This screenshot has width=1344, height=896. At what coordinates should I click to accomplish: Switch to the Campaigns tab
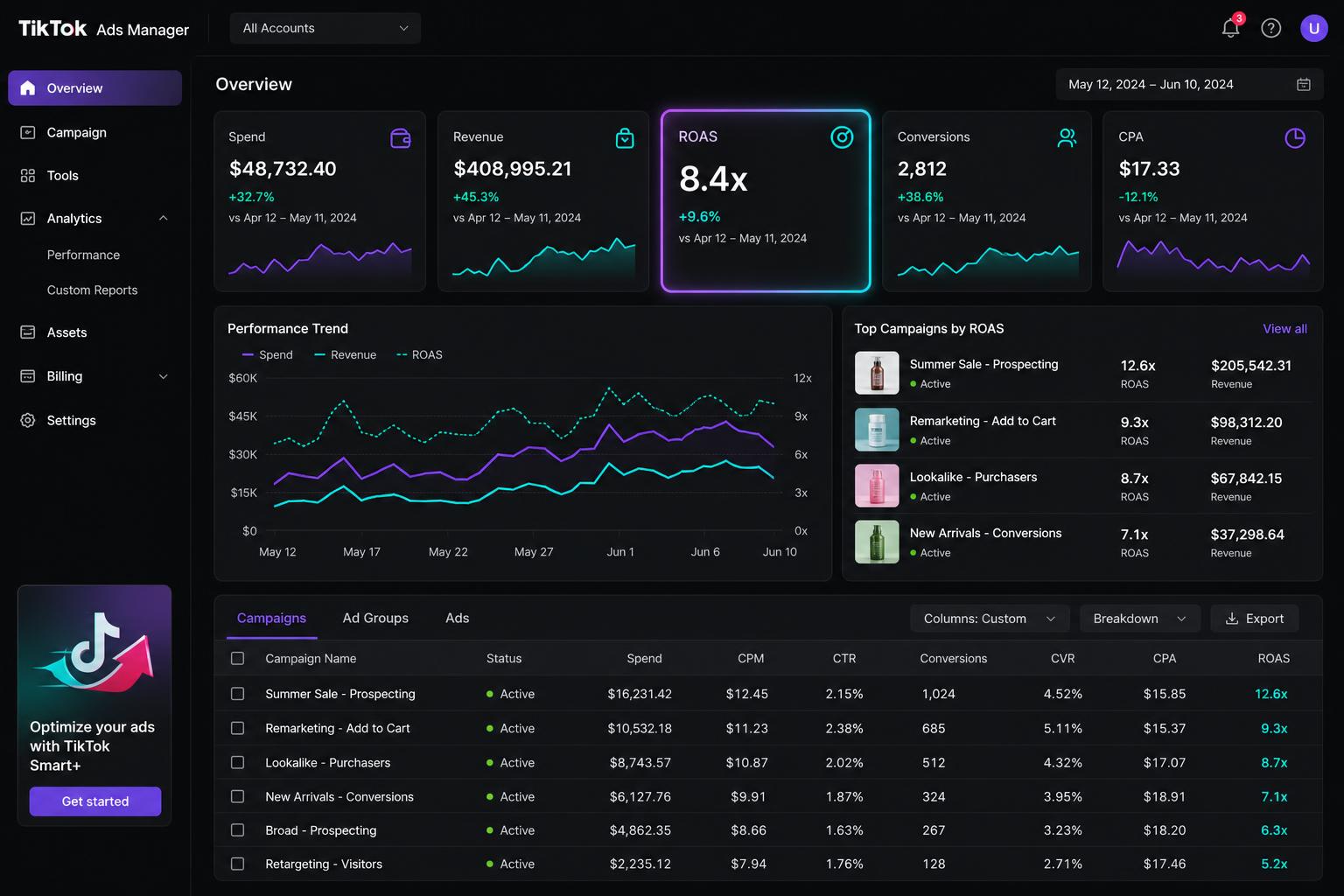point(271,618)
